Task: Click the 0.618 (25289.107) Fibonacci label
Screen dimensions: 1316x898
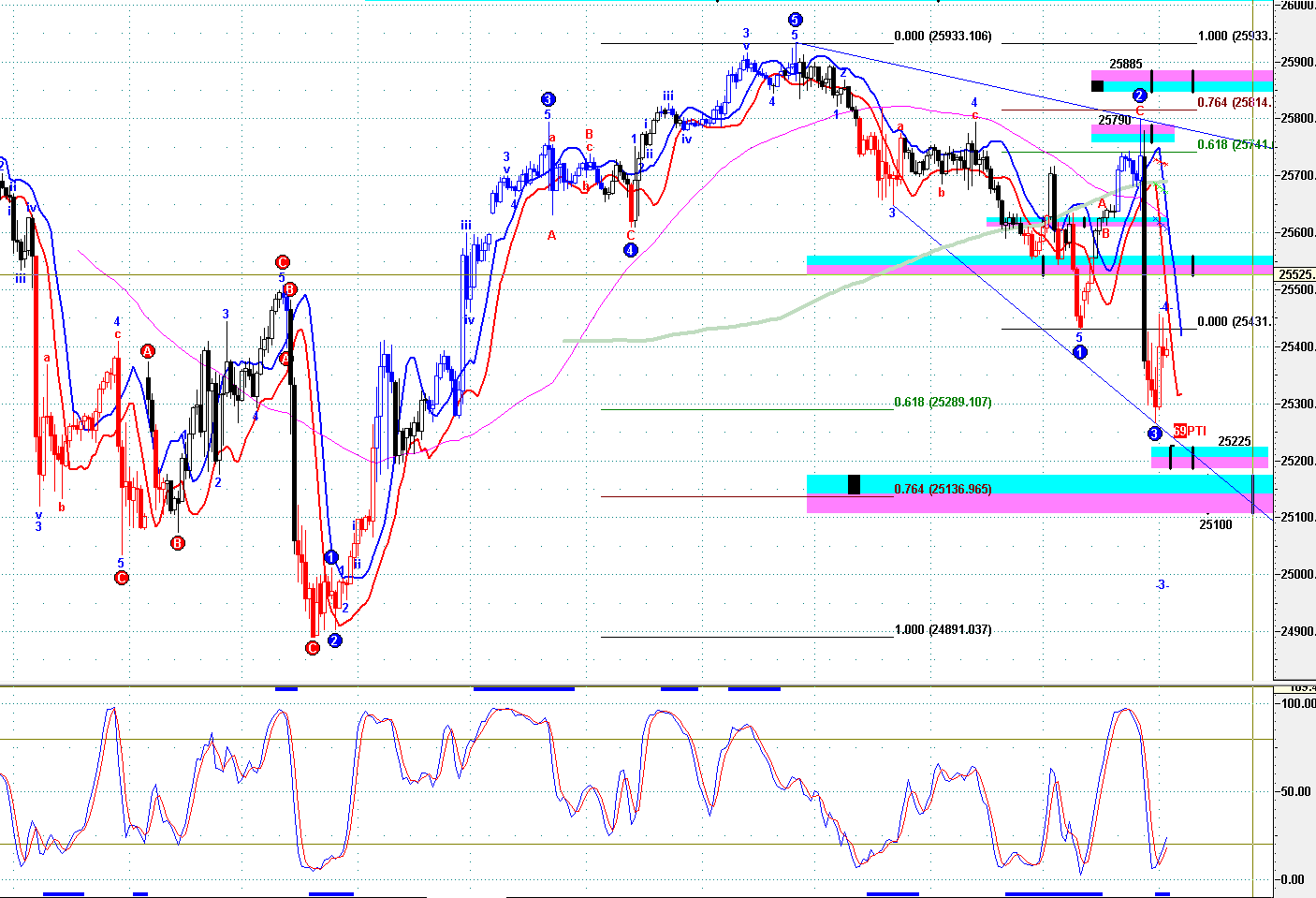Action: (943, 402)
